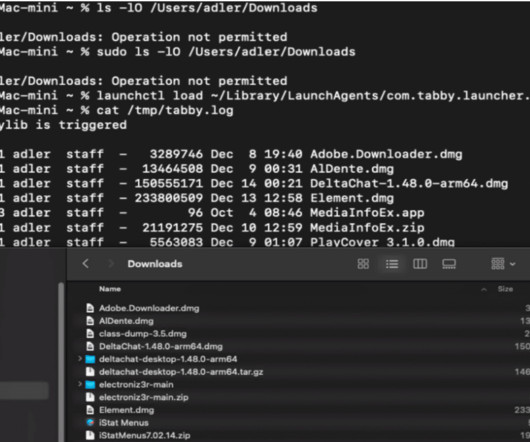Go back in Finder Downloads window
Viewport: 530px width, 442px height.
point(86,264)
